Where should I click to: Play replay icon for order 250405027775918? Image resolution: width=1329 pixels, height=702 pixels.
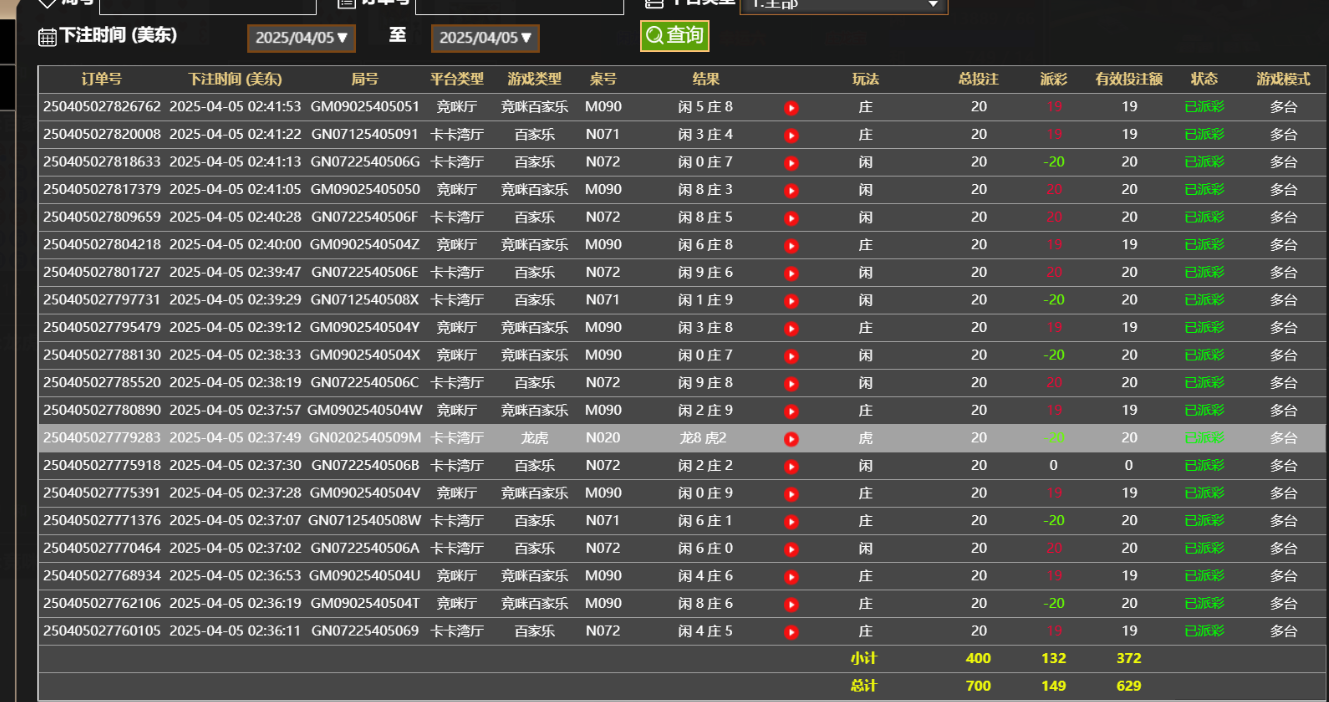click(791, 466)
